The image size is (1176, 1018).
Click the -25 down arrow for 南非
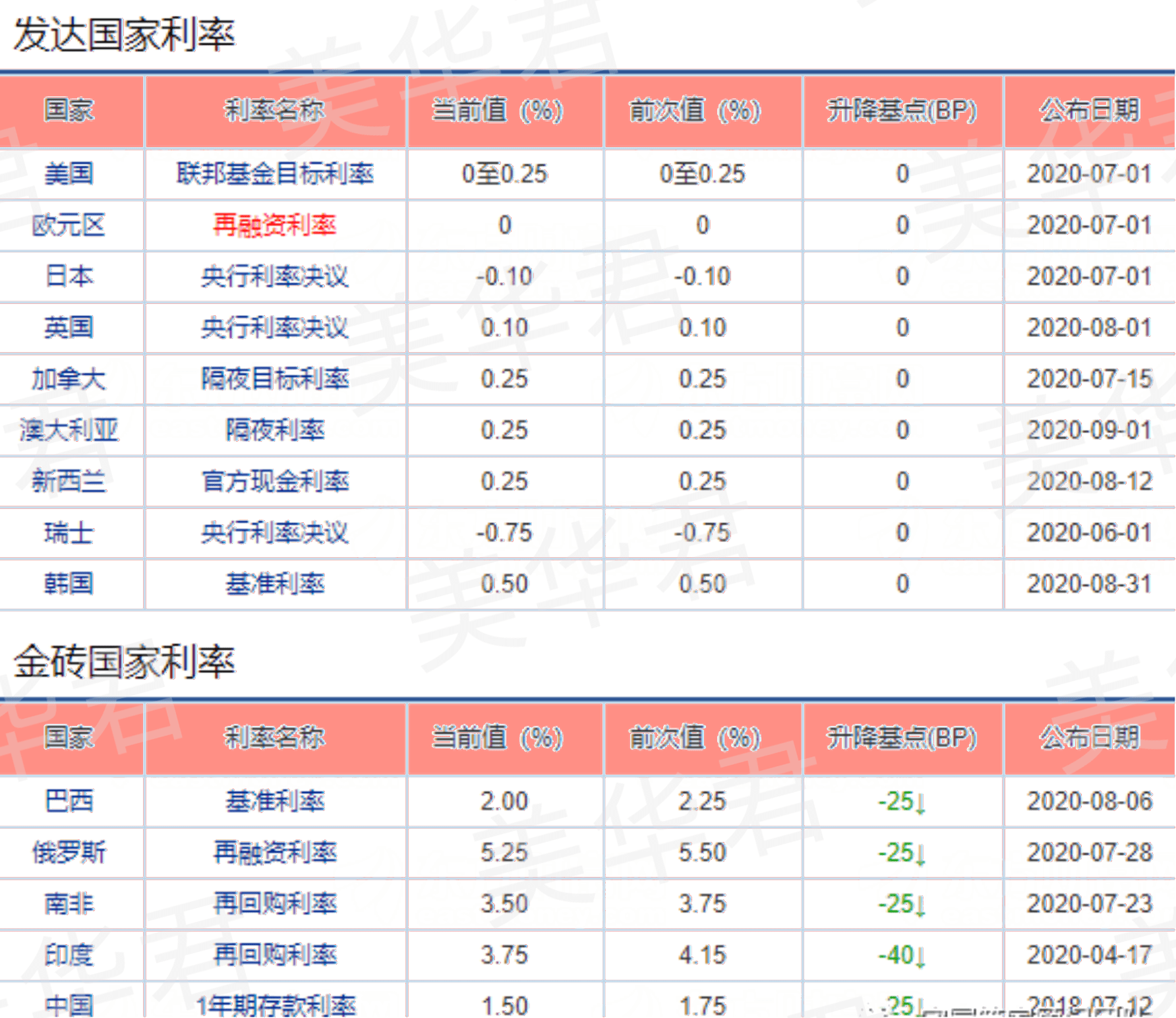[902, 904]
